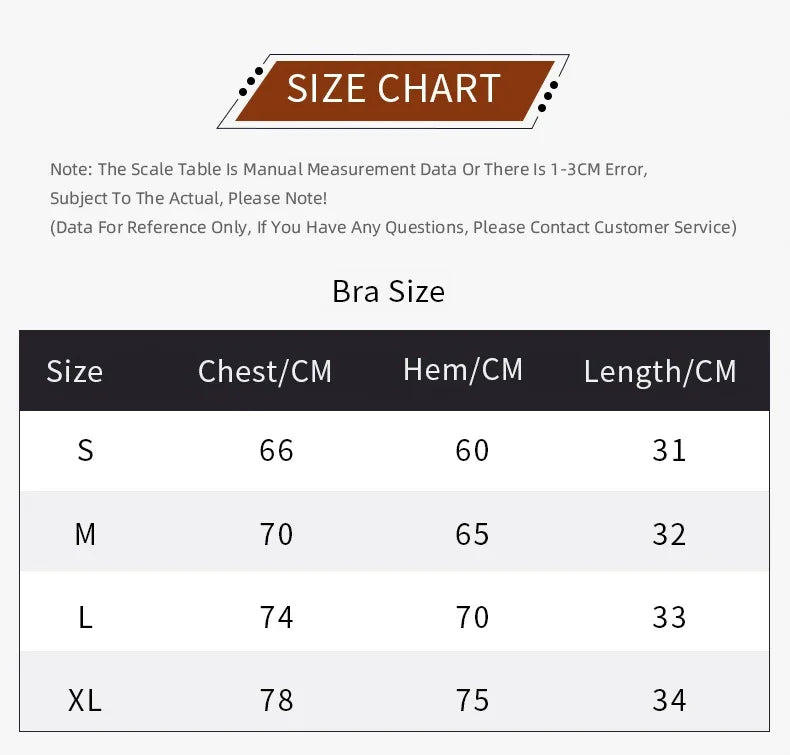
Task: Select the Length/CM column header
Action: (x=660, y=372)
